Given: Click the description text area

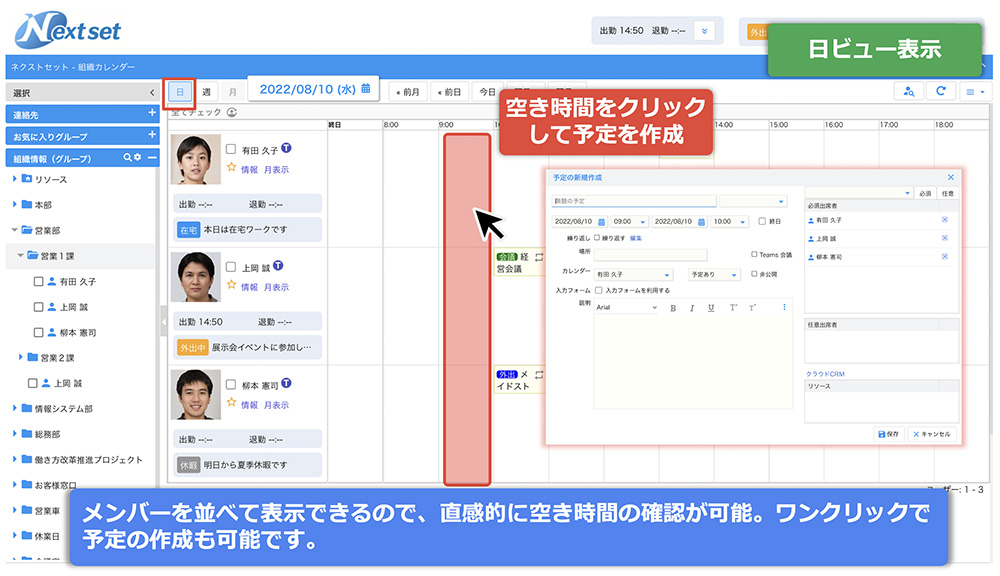Looking at the screenshot, I should (x=693, y=362).
